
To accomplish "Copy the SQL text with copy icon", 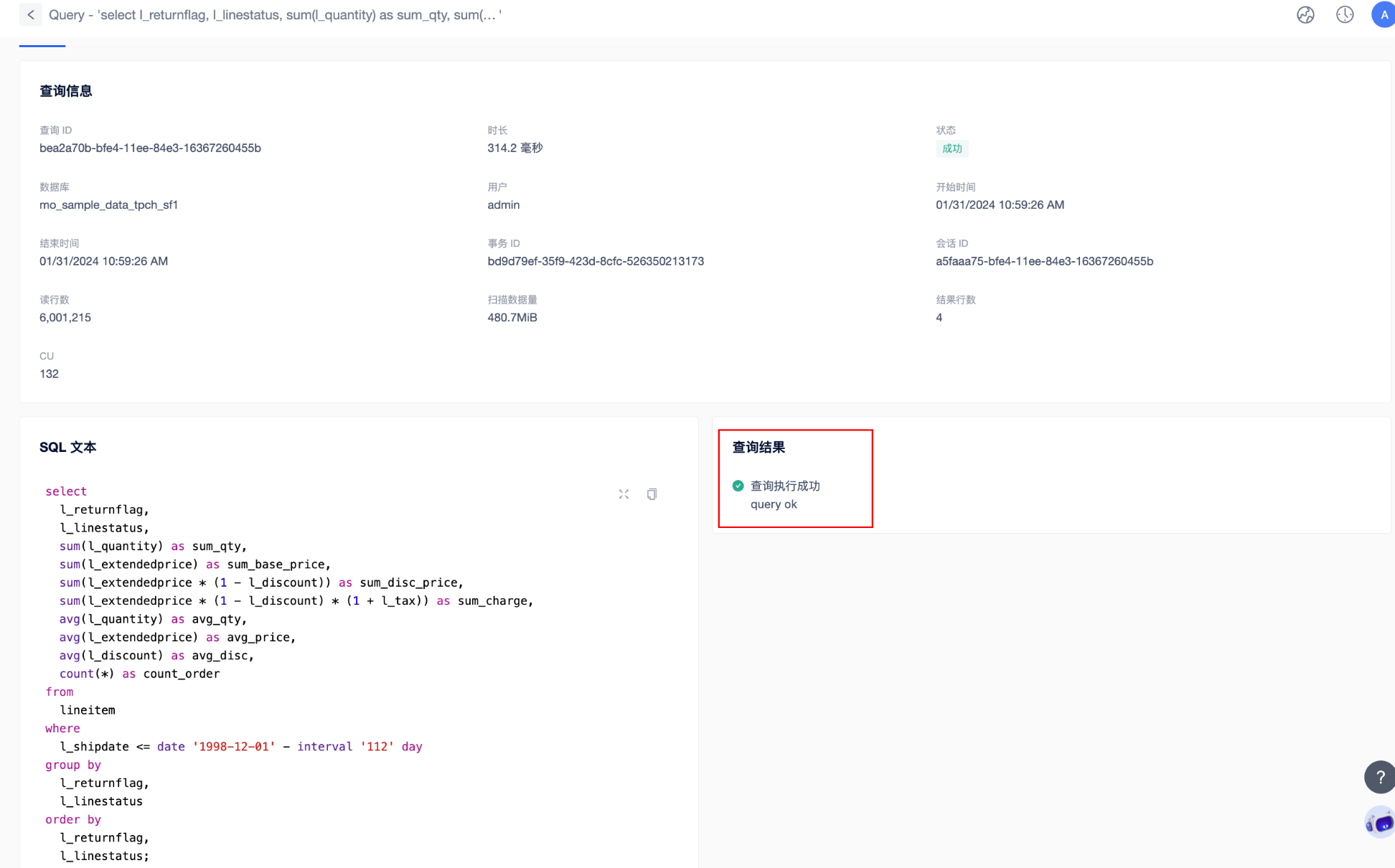I will pos(652,494).
